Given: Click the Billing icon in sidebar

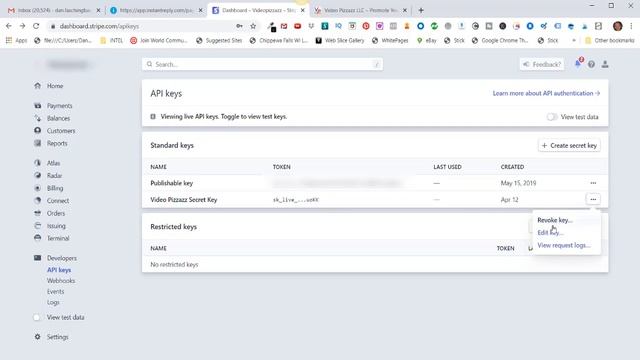Looking at the screenshot, I should (38, 188).
